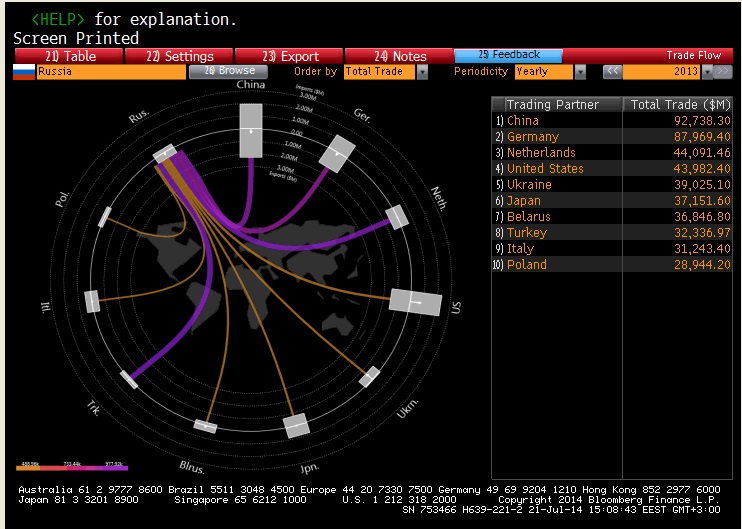Screen dimensions: 742x529
Task: Click the Total Trade order field
Action: coord(380,71)
